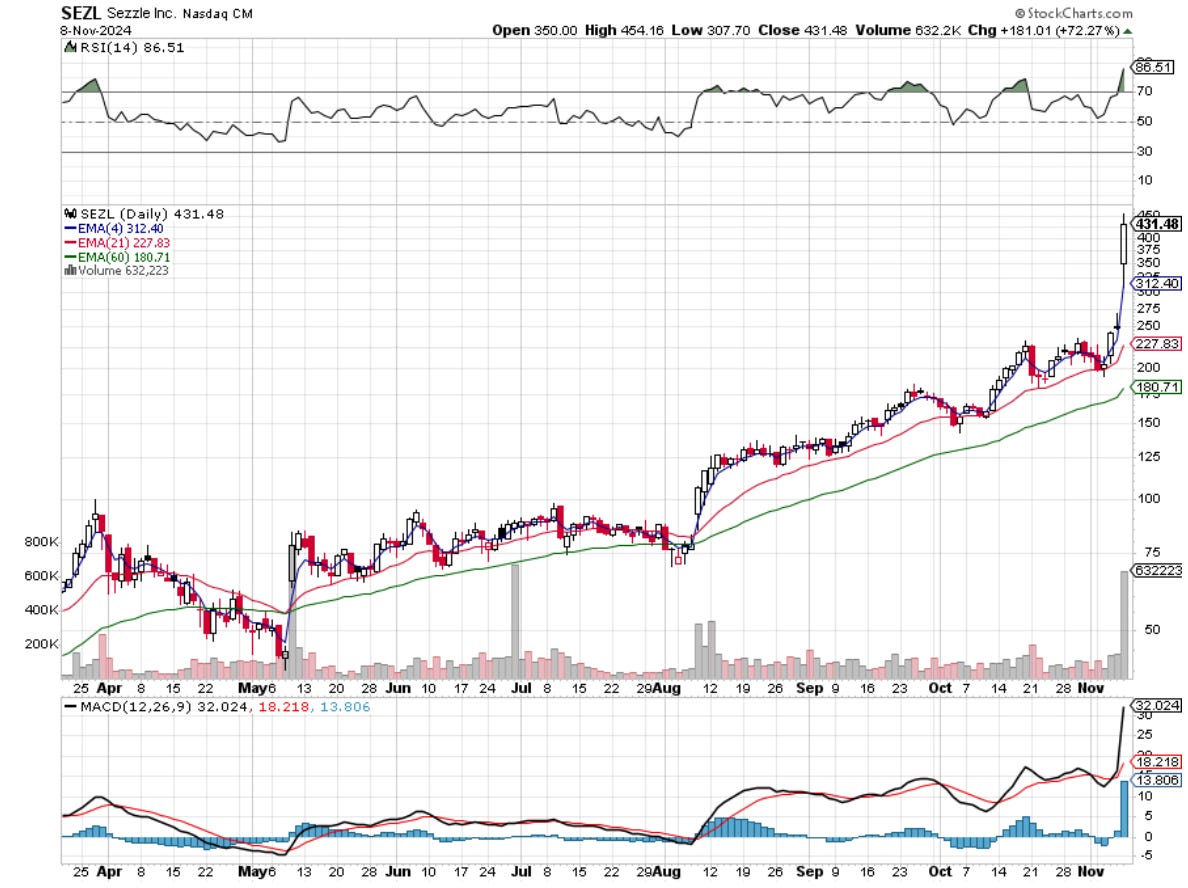Click the 'Volume 632,223' legend entry
This screenshot has width=1188, height=888.
click(x=123, y=270)
